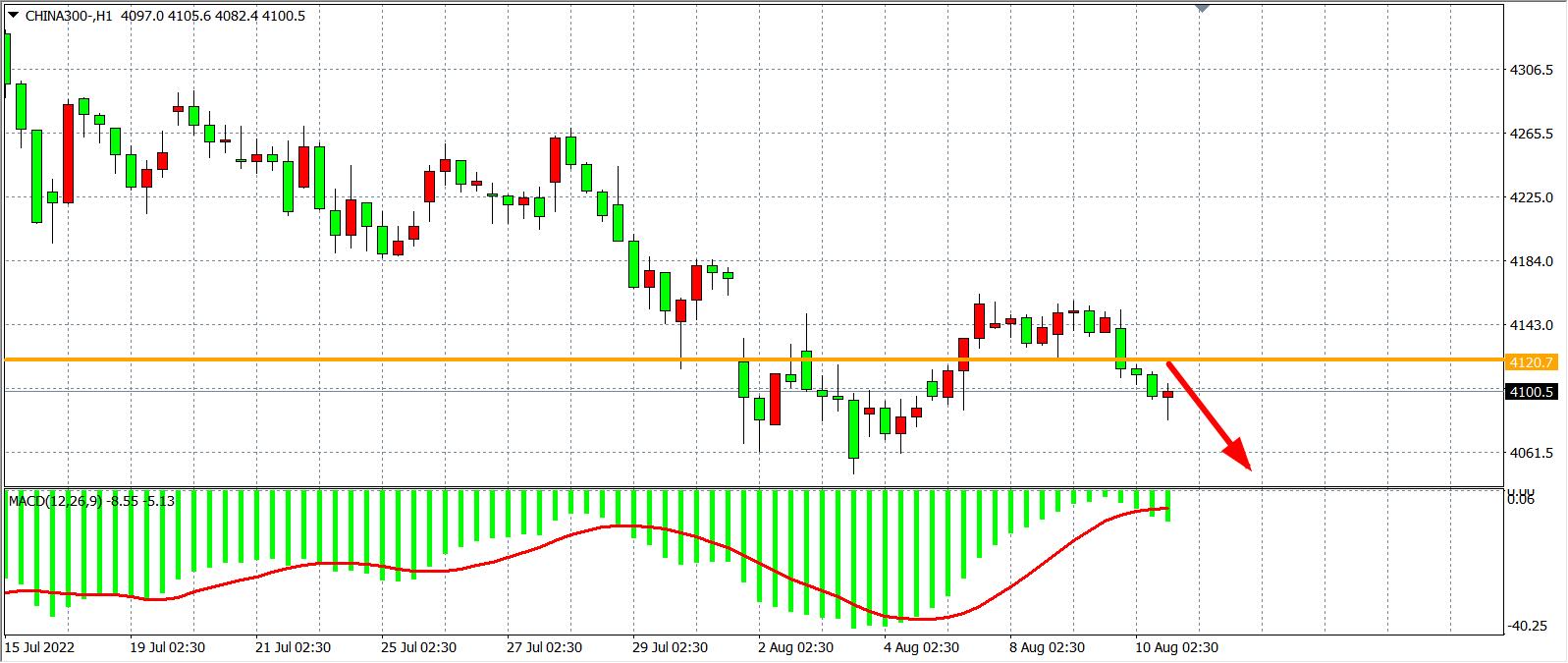The image size is (1568, 663).
Task: Click the 4225.0 price scale label
Action: [1531, 197]
